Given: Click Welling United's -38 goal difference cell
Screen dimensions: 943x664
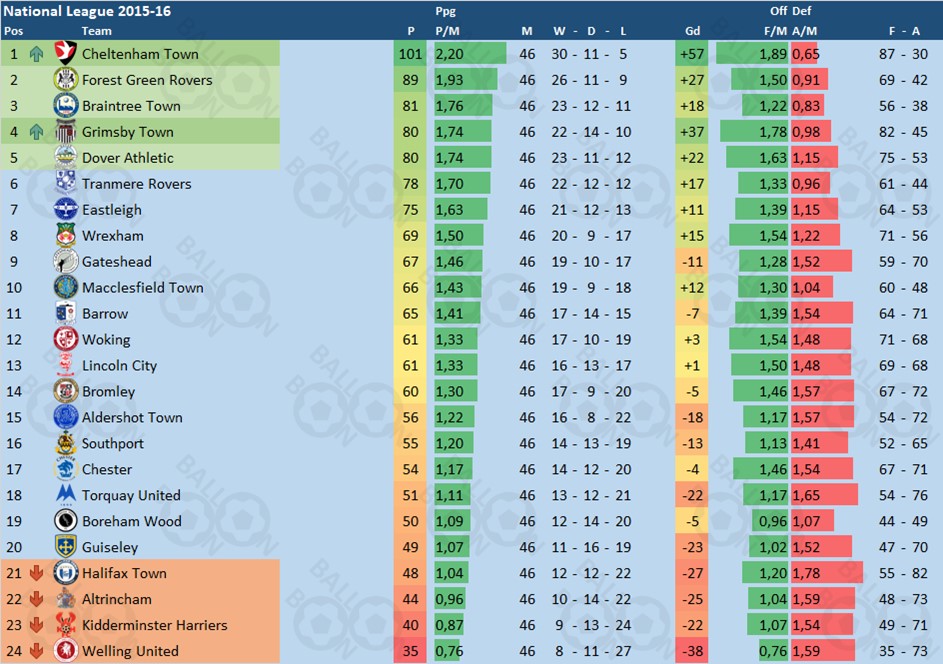Looking at the screenshot, I should [x=692, y=651].
